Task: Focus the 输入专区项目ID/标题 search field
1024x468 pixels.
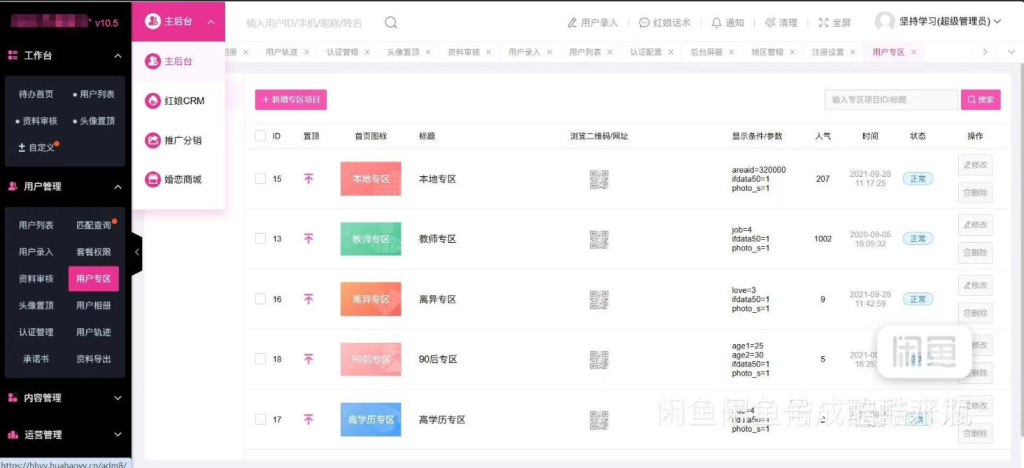Action: click(x=890, y=100)
